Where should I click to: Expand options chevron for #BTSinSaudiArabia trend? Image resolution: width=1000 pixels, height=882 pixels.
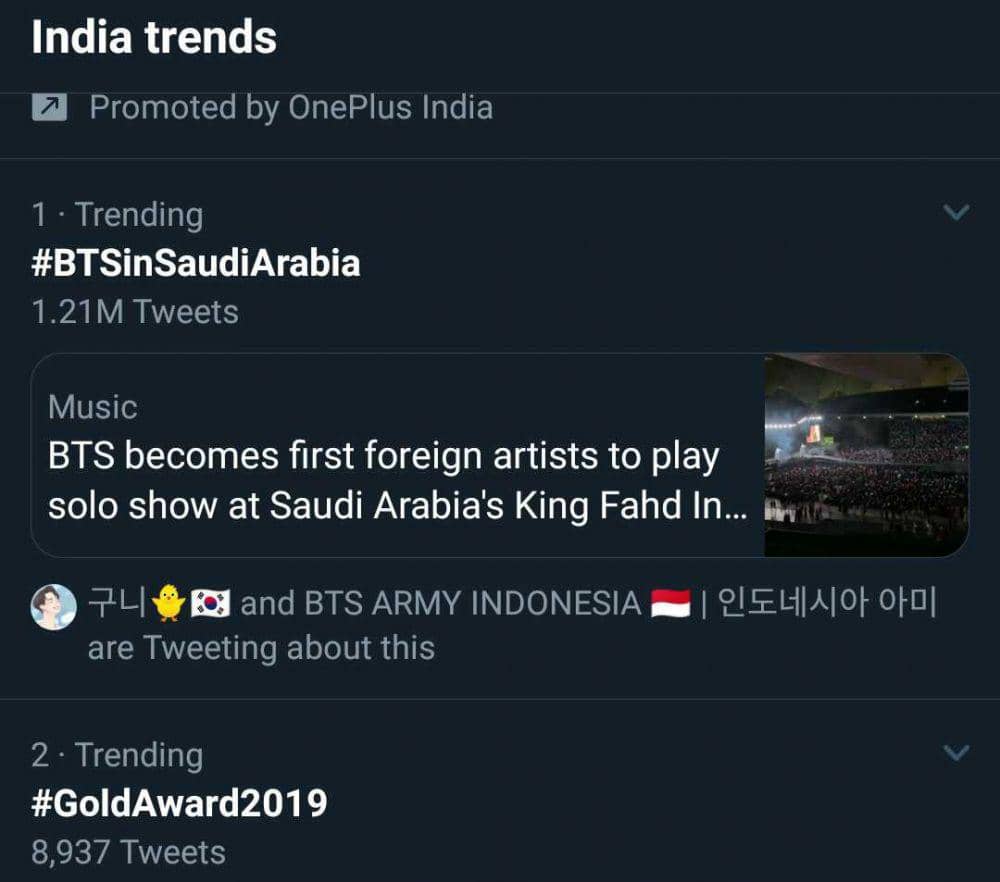tap(957, 212)
